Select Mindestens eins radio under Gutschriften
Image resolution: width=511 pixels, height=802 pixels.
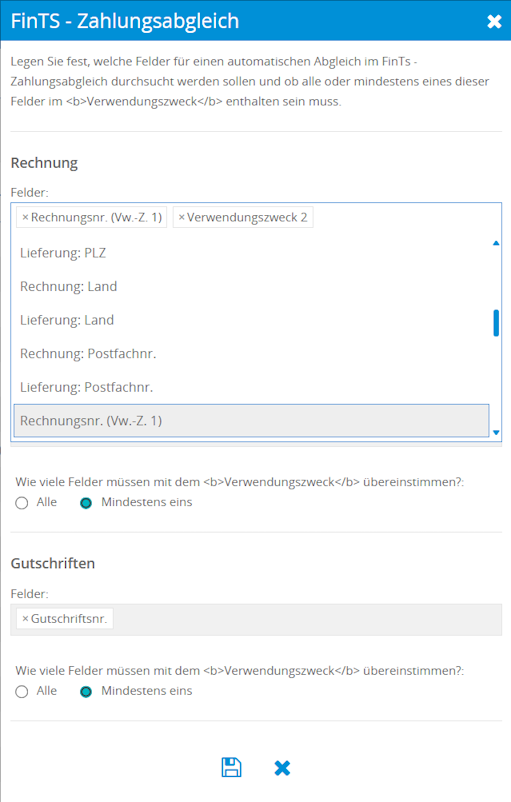point(86,692)
